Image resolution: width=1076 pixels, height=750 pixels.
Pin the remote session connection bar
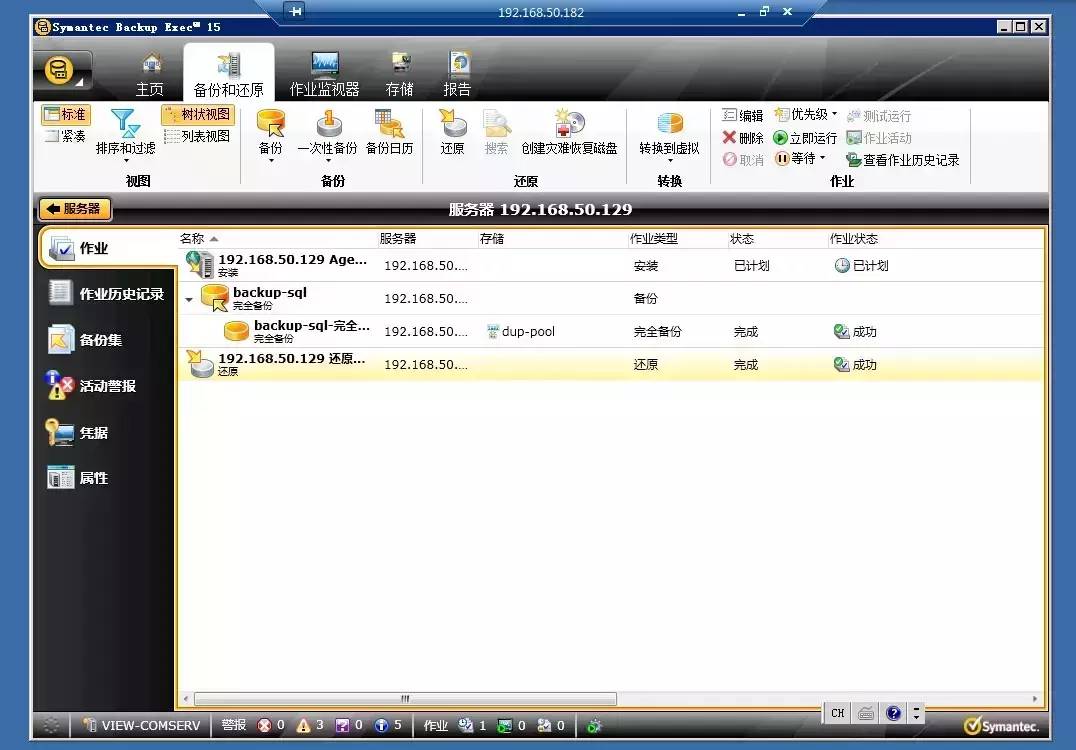click(295, 11)
